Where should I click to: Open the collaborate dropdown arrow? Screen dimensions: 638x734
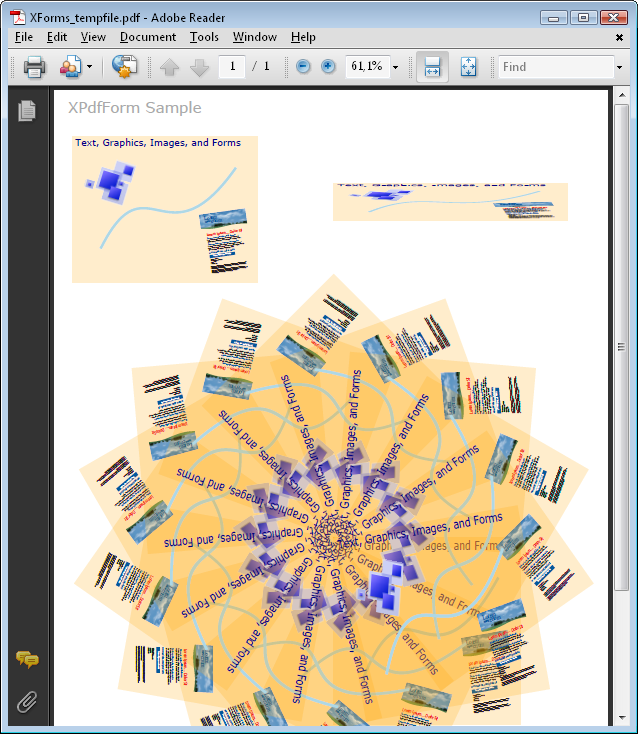(89, 67)
